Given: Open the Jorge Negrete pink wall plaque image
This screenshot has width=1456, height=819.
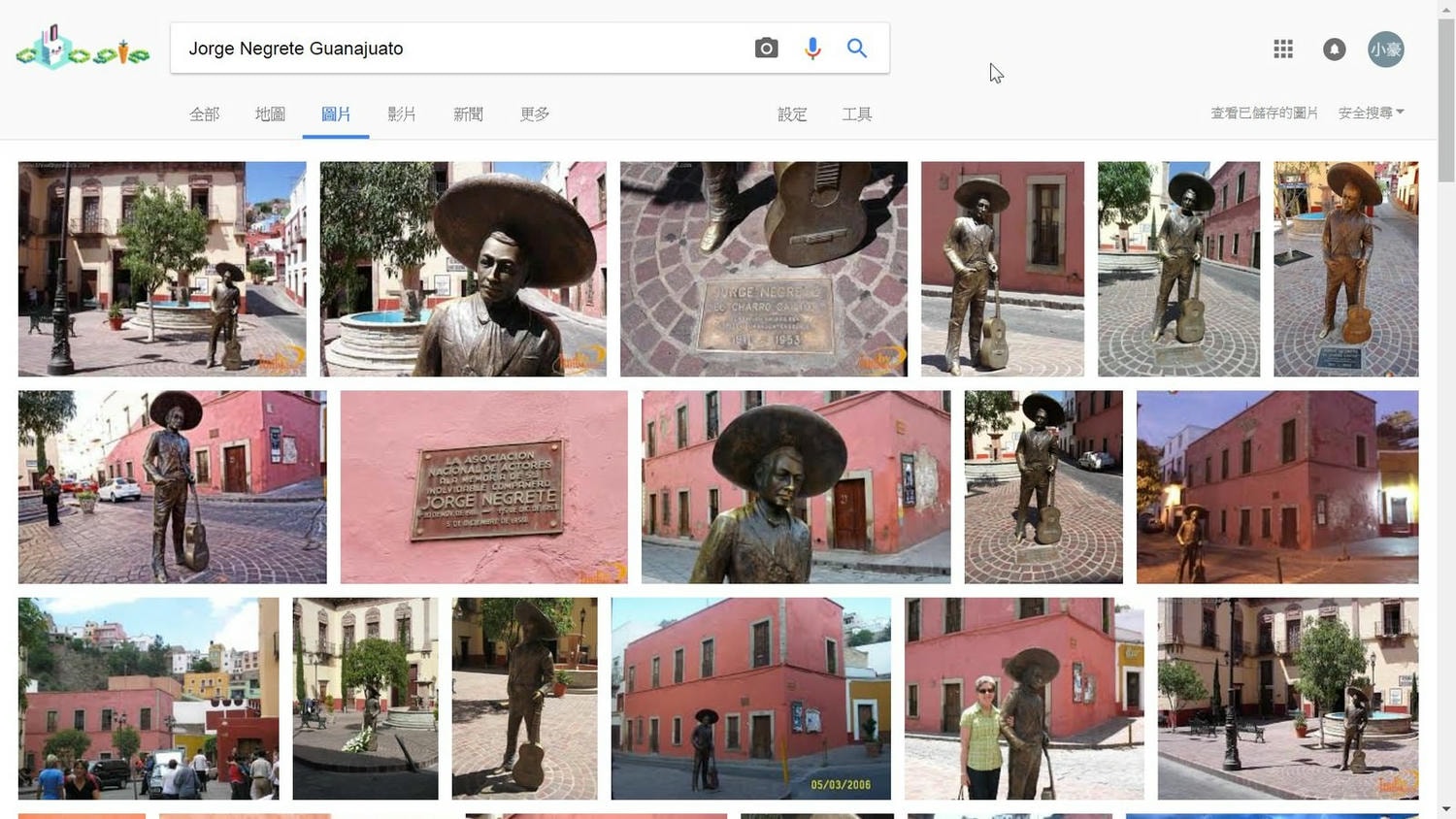Looking at the screenshot, I should pos(483,487).
